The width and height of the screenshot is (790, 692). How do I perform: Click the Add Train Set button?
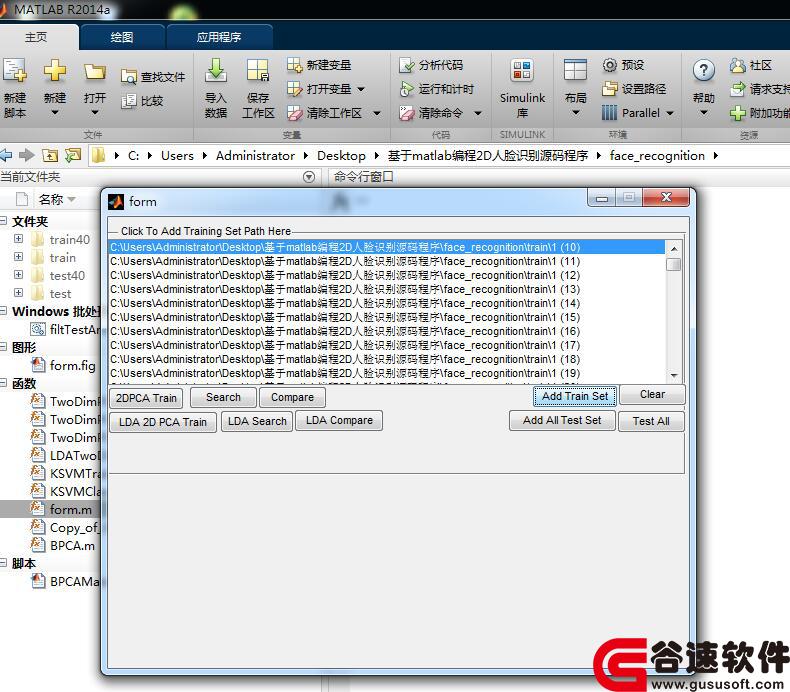click(575, 396)
